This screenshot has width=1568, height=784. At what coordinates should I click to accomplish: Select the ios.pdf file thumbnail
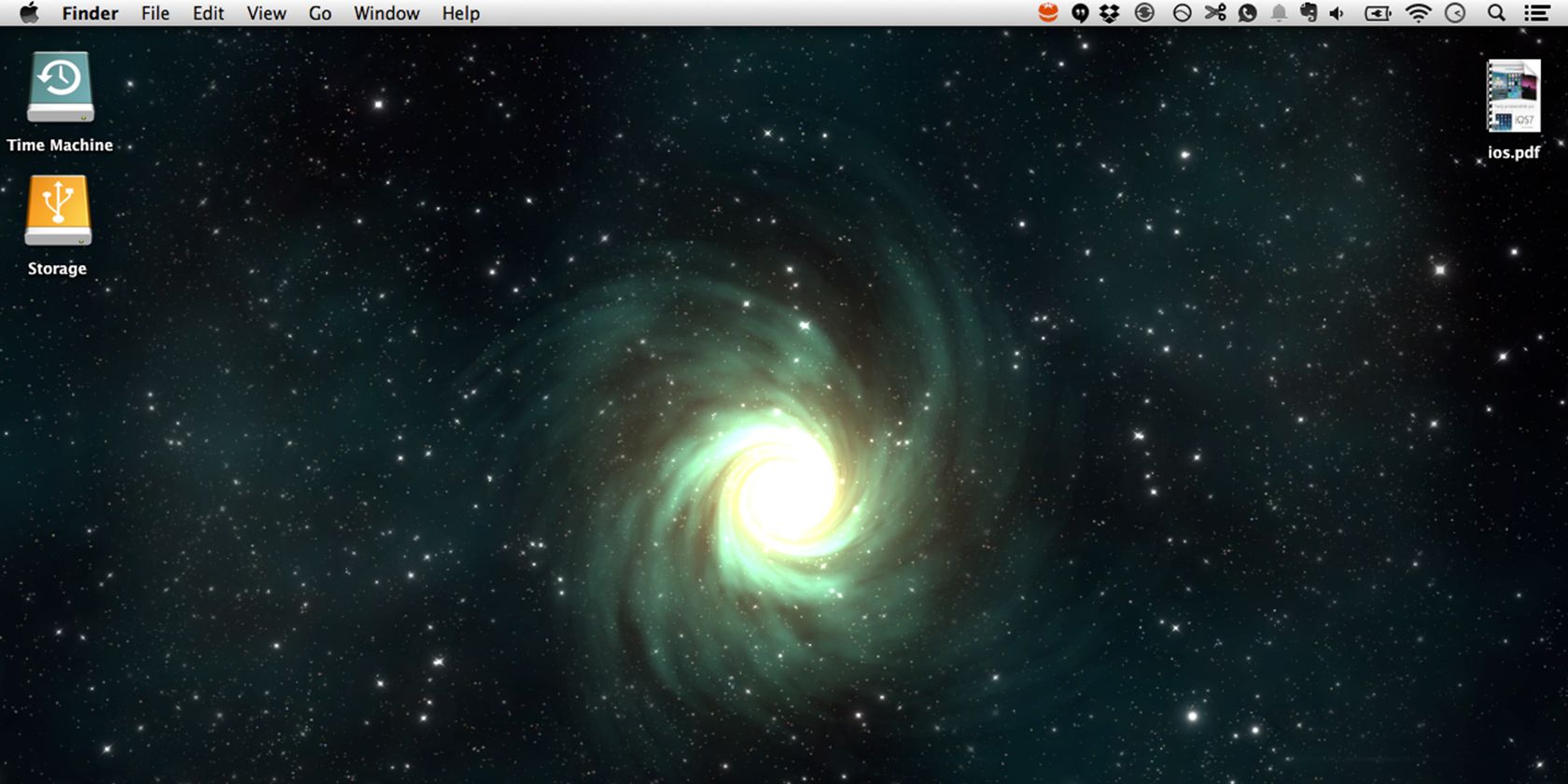(x=1513, y=96)
